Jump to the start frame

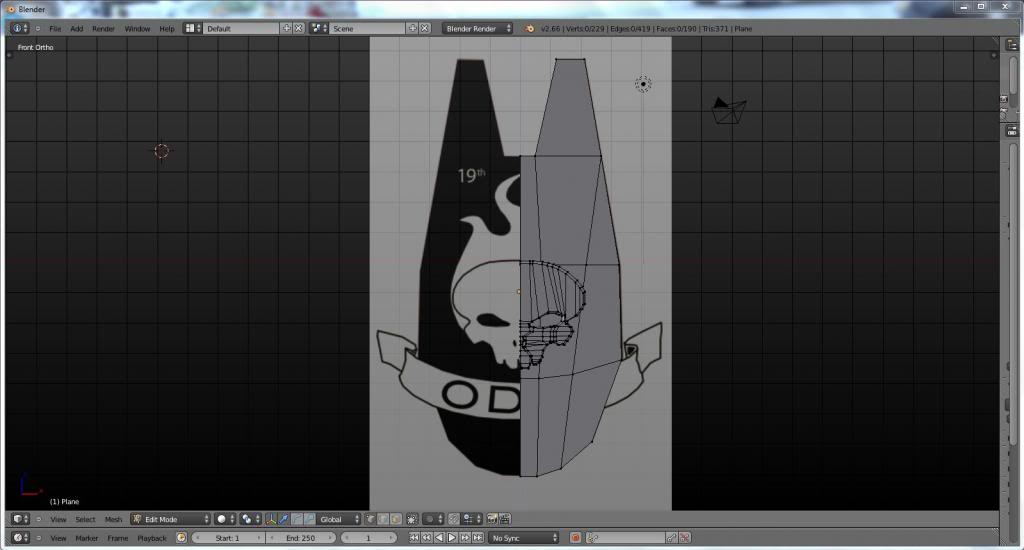pyautogui.click(x=414, y=538)
